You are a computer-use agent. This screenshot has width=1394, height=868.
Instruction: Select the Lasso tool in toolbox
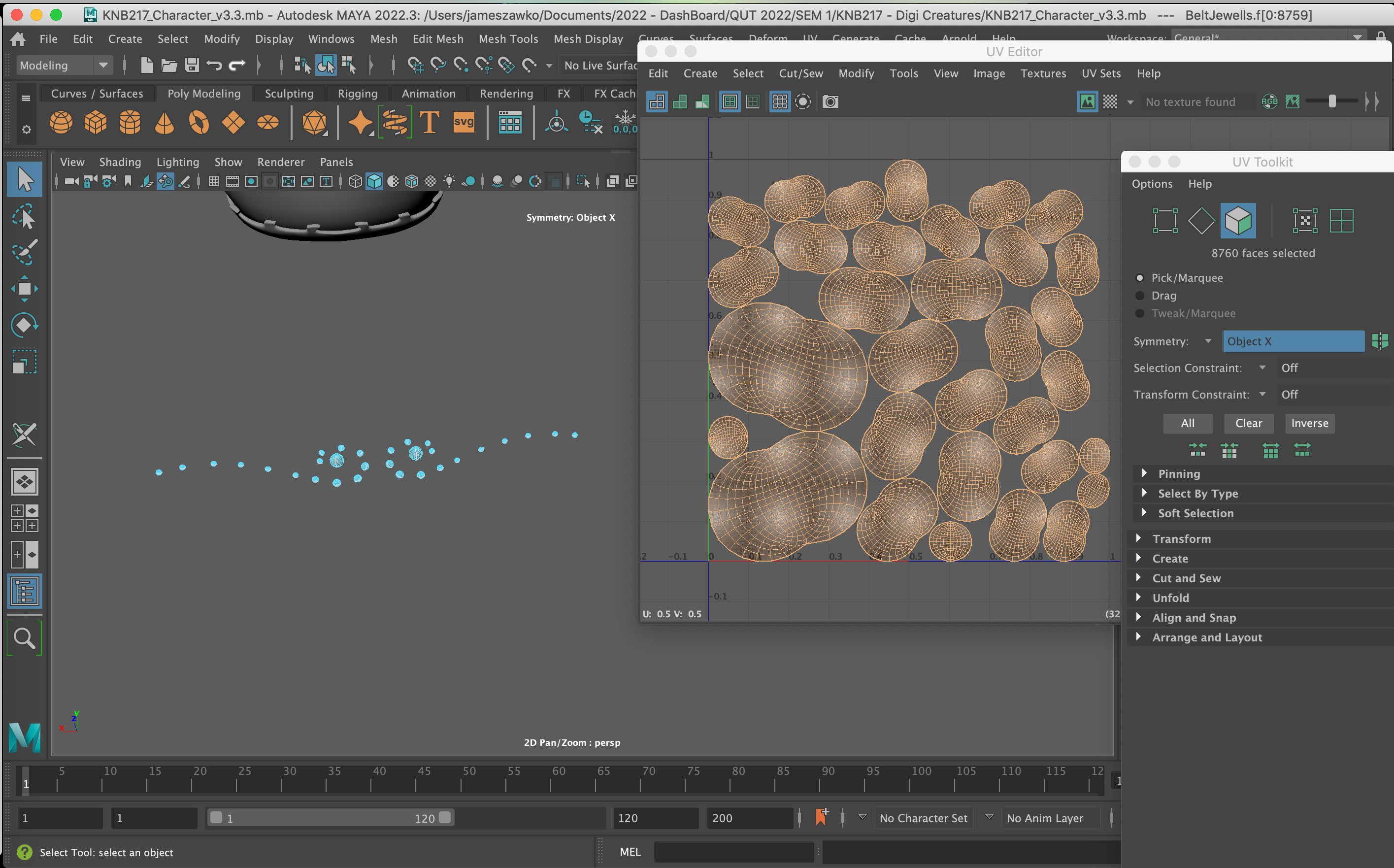(24, 217)
